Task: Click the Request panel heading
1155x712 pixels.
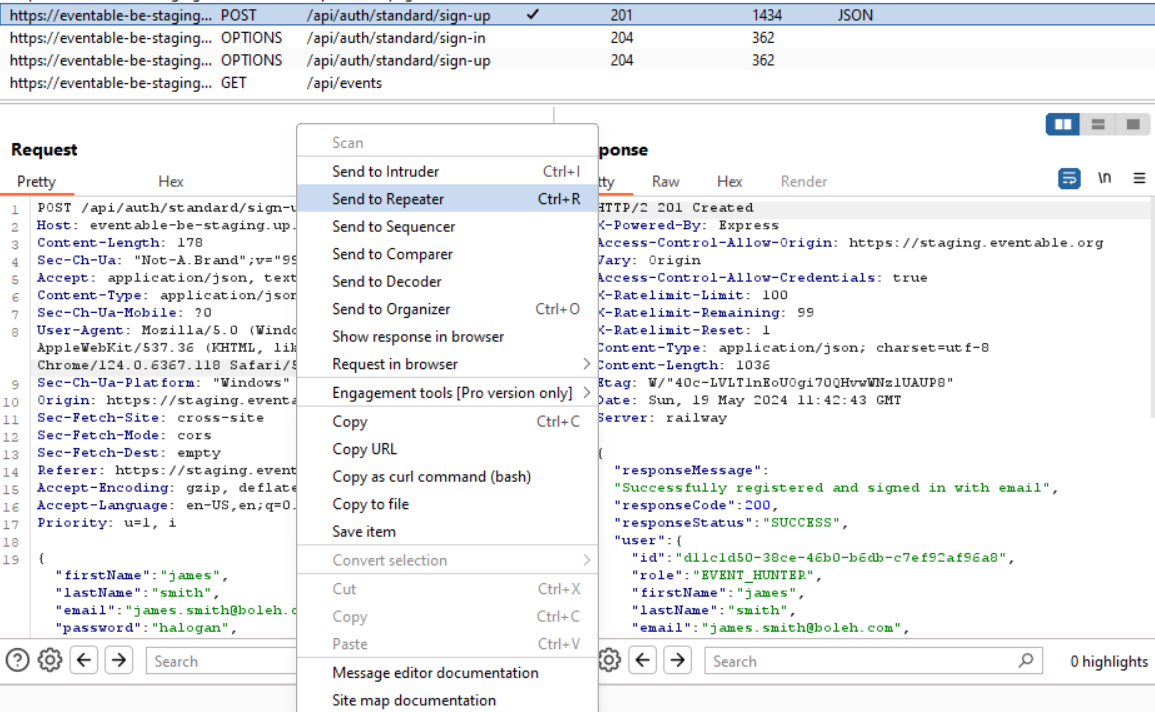Action: click(x=44, y=149)
